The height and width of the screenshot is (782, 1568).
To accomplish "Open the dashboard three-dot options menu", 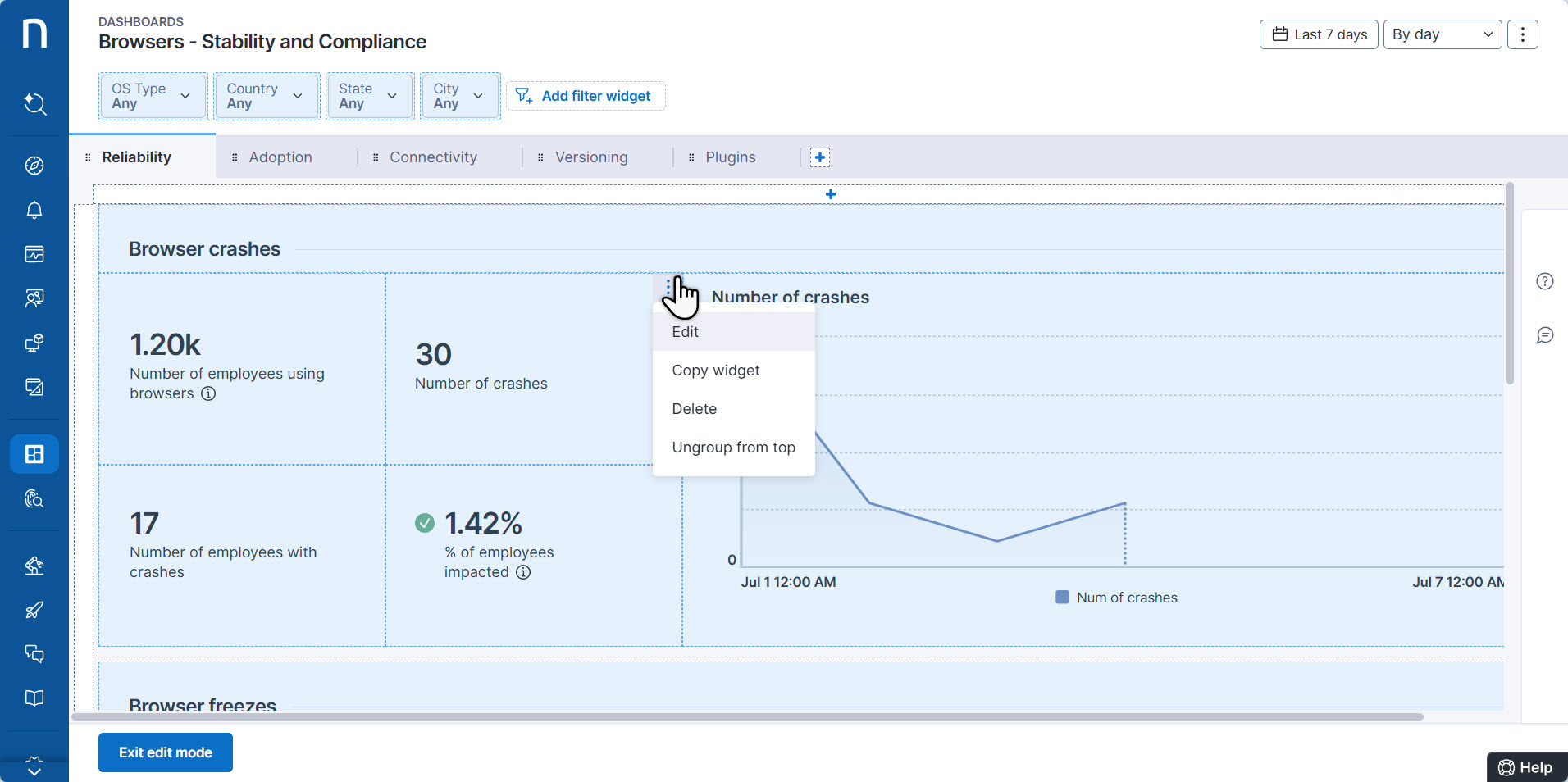I will (x=1522, y=34).
